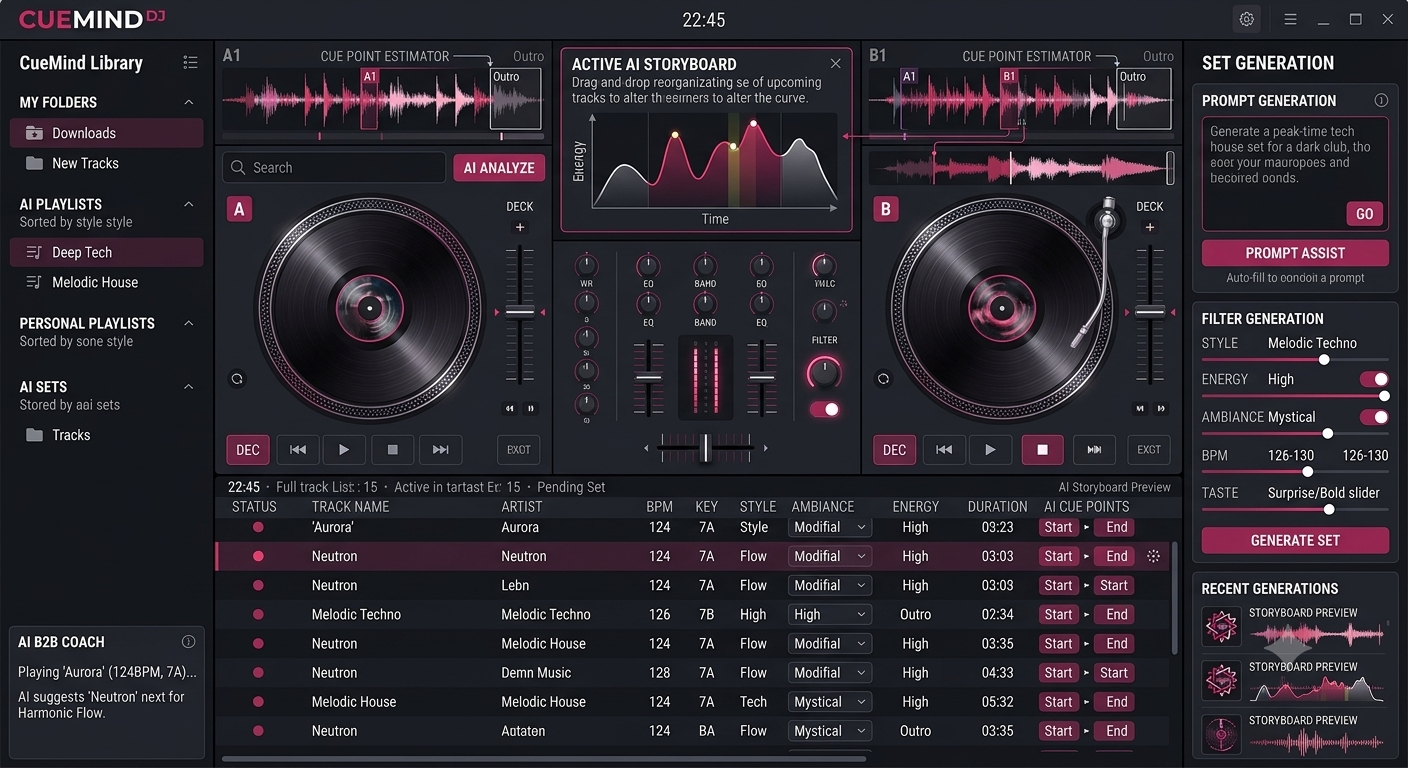Click GO to submit the prompt
1408x768 pixels.
(x=1365, y=214)
